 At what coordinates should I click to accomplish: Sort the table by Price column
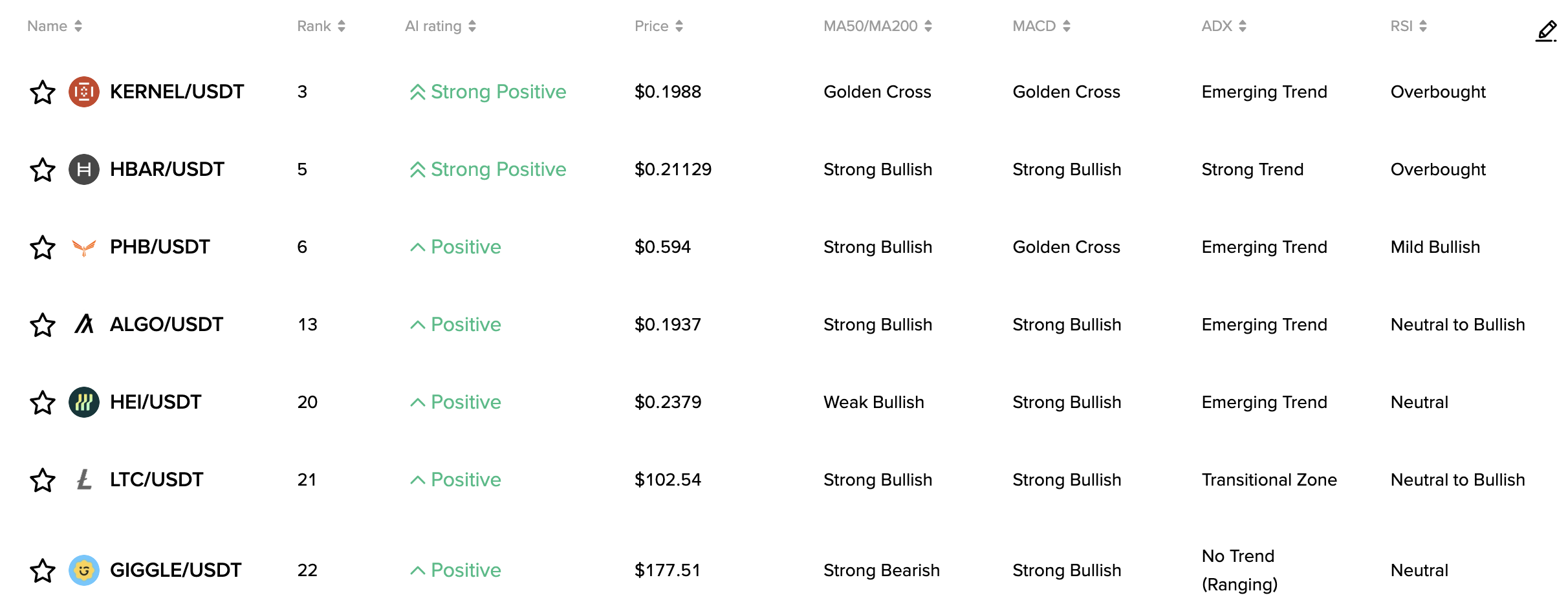659,26
